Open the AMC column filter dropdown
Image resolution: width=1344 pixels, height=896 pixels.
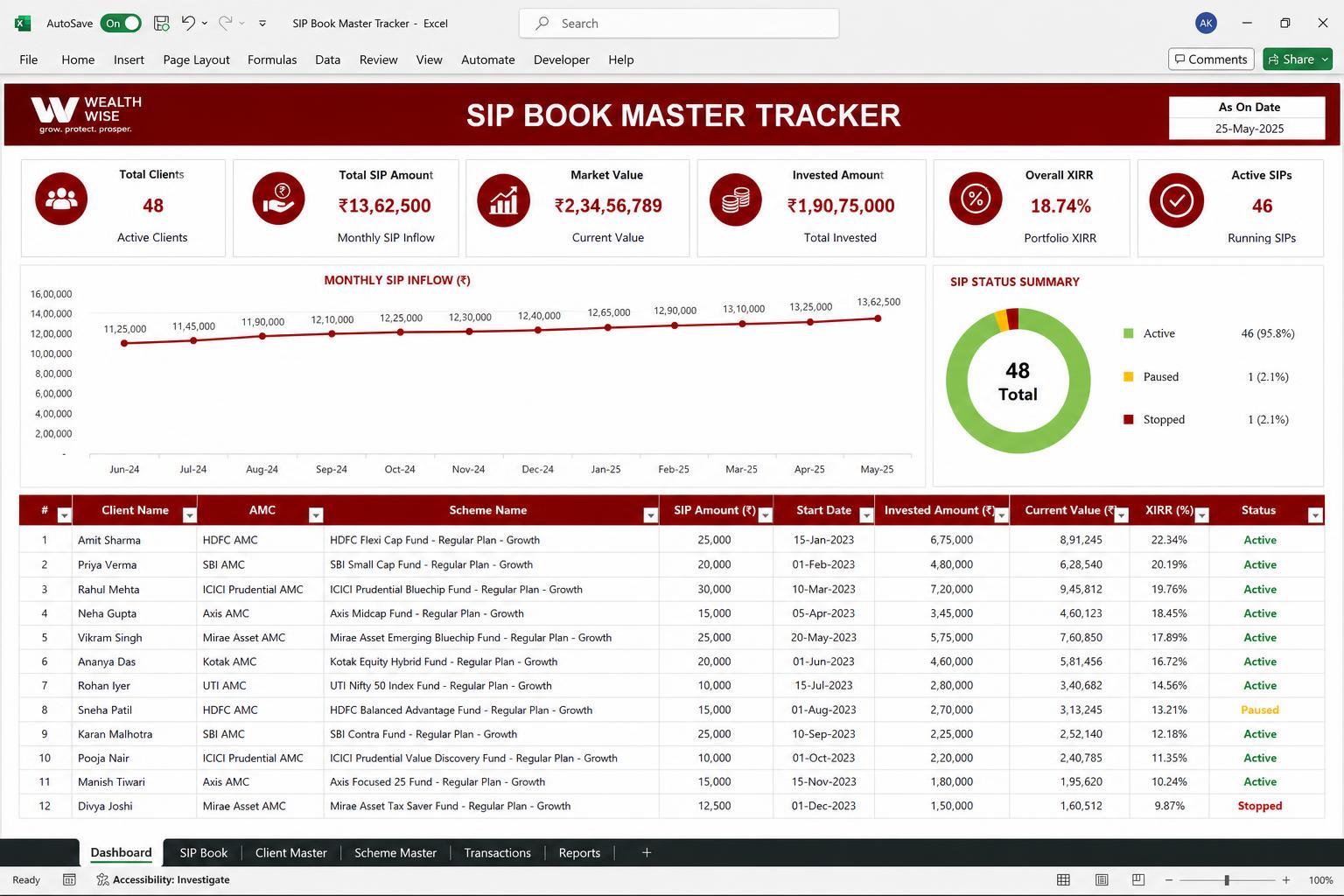point(316,515)
